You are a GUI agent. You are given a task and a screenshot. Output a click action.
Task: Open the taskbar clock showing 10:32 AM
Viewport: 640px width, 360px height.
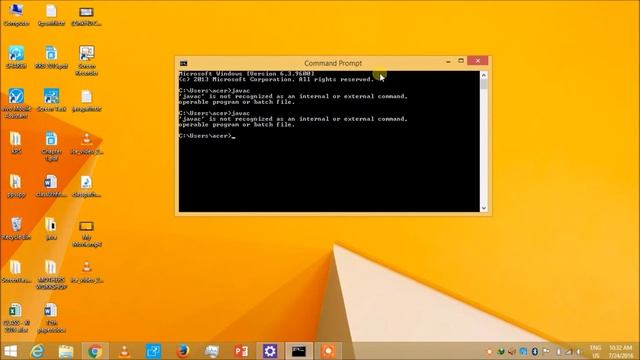[x=620, y=351]
